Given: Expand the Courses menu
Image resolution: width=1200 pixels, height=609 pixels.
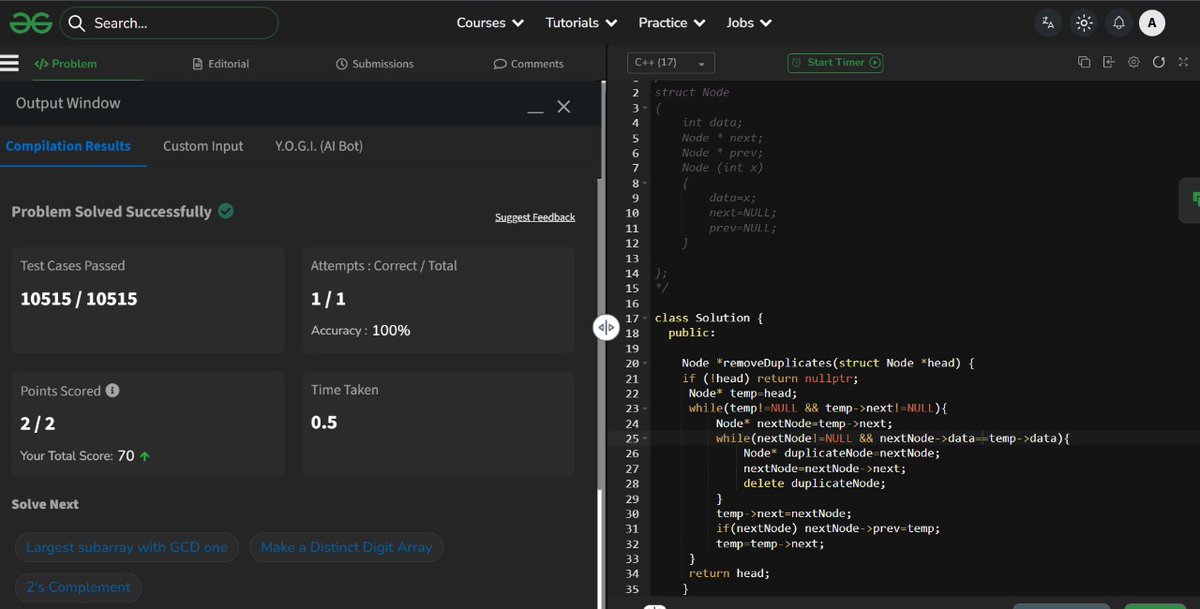Looking at the screenshot, I should point(490,22).
